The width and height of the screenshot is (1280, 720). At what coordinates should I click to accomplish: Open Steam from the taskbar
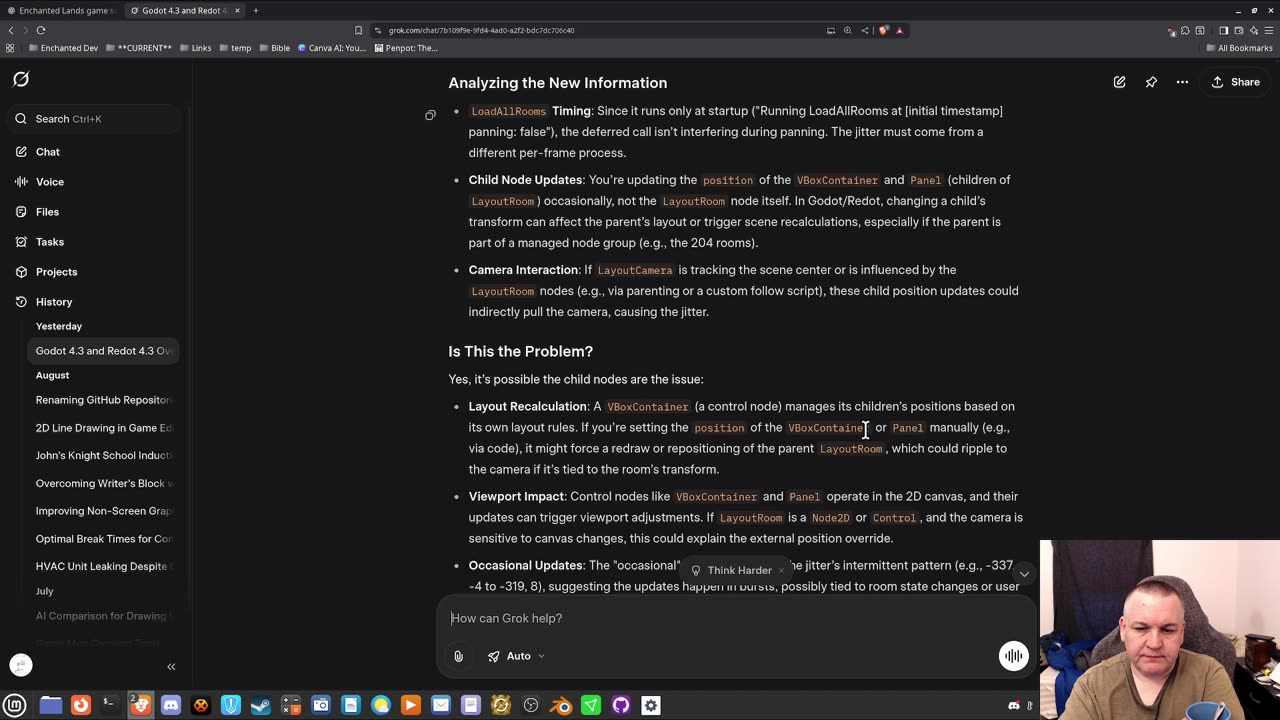pyautogui.click(x=261, y=705)
